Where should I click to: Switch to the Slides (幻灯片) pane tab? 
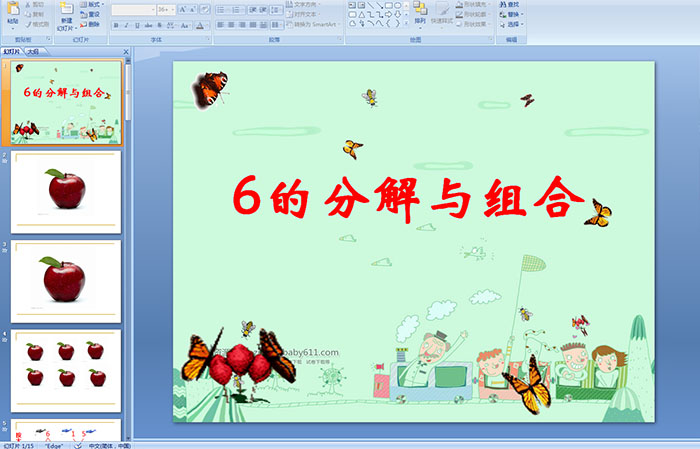point(12,51)
